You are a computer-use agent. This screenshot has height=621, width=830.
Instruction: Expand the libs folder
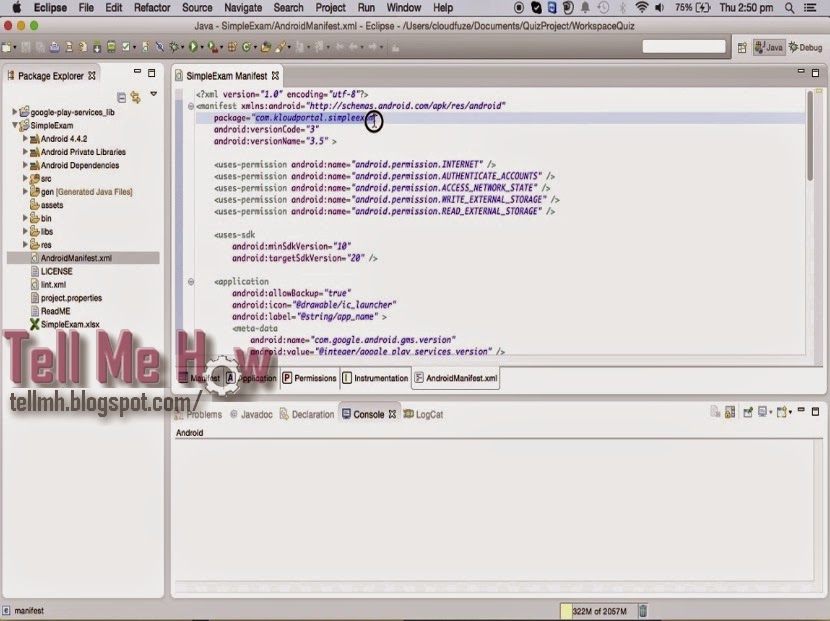(25, 231)
